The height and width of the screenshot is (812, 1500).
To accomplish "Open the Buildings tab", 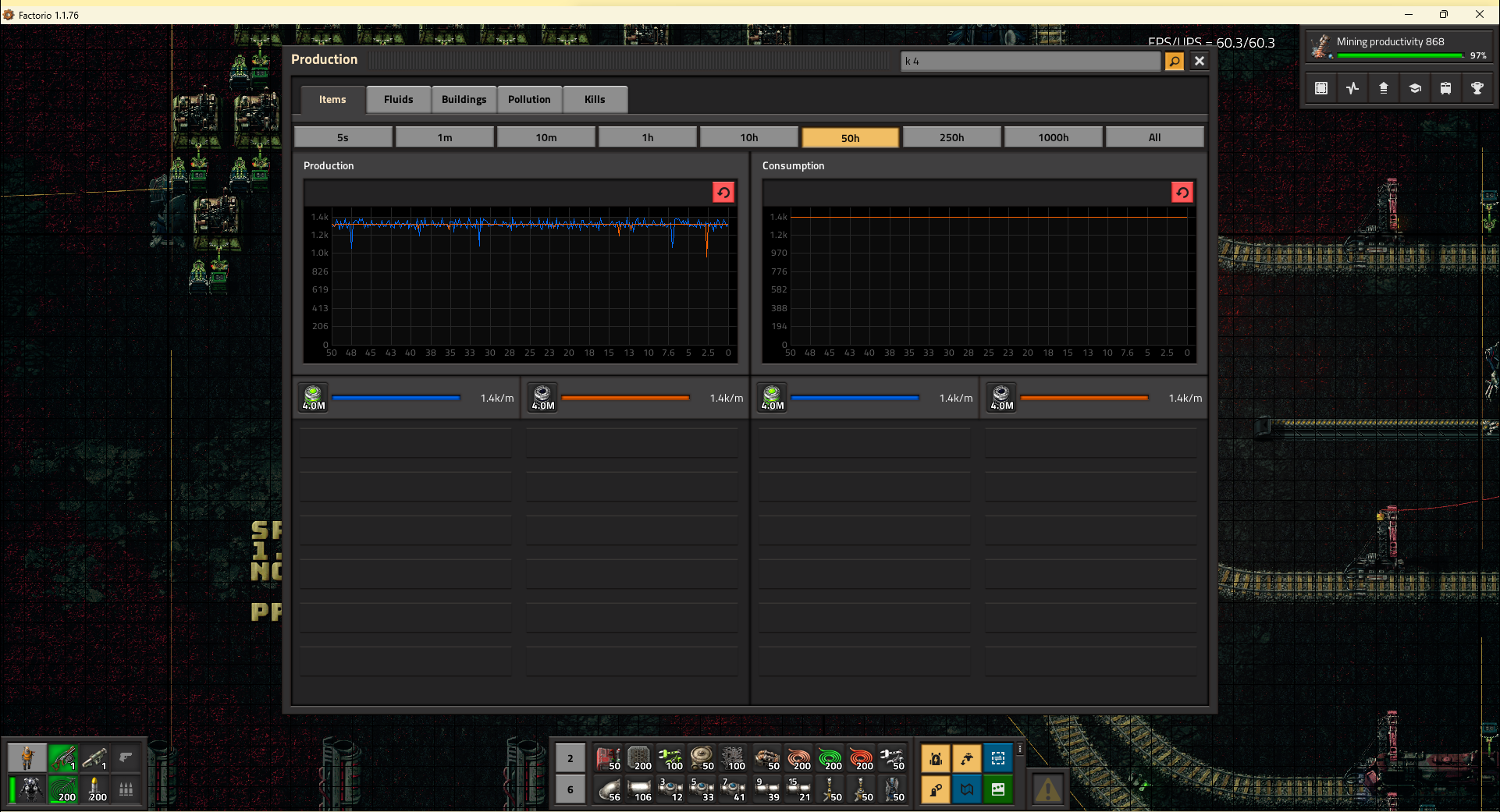I will click(464, 99).
